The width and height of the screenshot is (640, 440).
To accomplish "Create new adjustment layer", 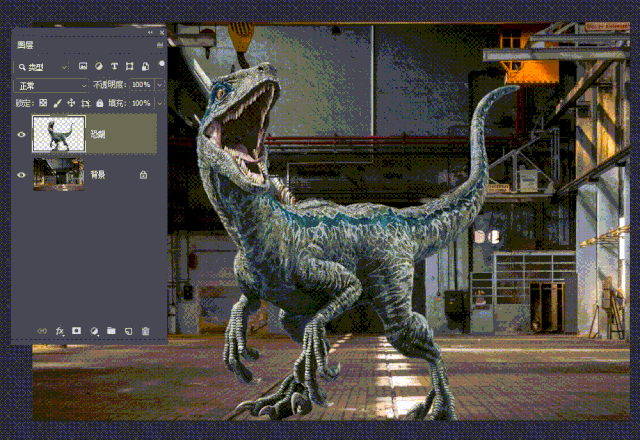I will 94,331.
